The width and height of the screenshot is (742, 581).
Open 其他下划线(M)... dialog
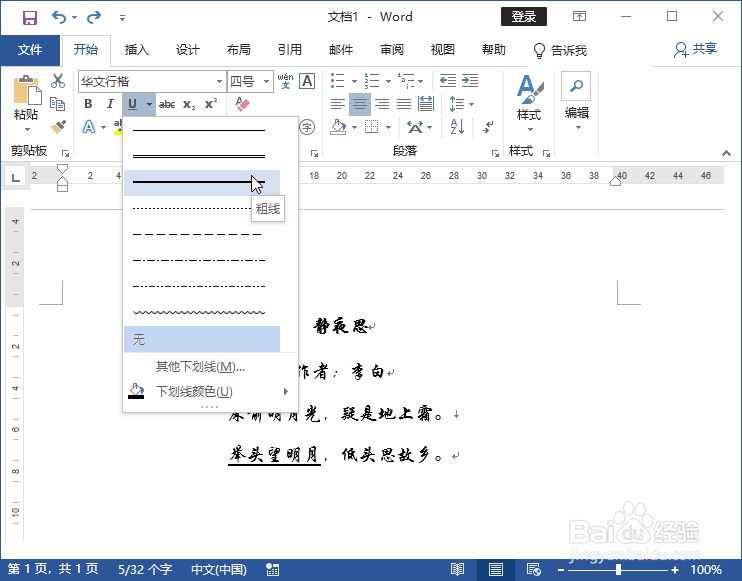[x=200, y=367]
